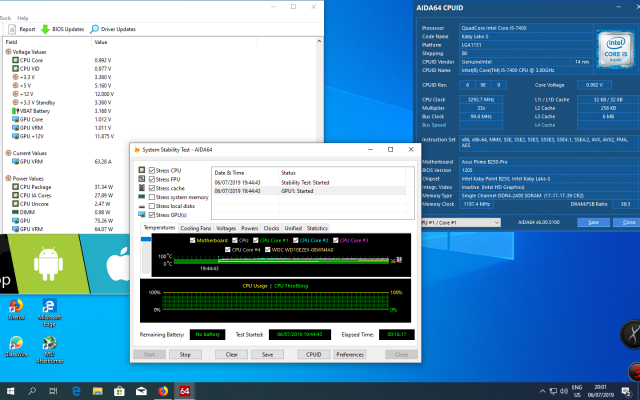Screen dimensions: 640x400
Task: Launch Edge from the taskbar
Action: (76, 391)
